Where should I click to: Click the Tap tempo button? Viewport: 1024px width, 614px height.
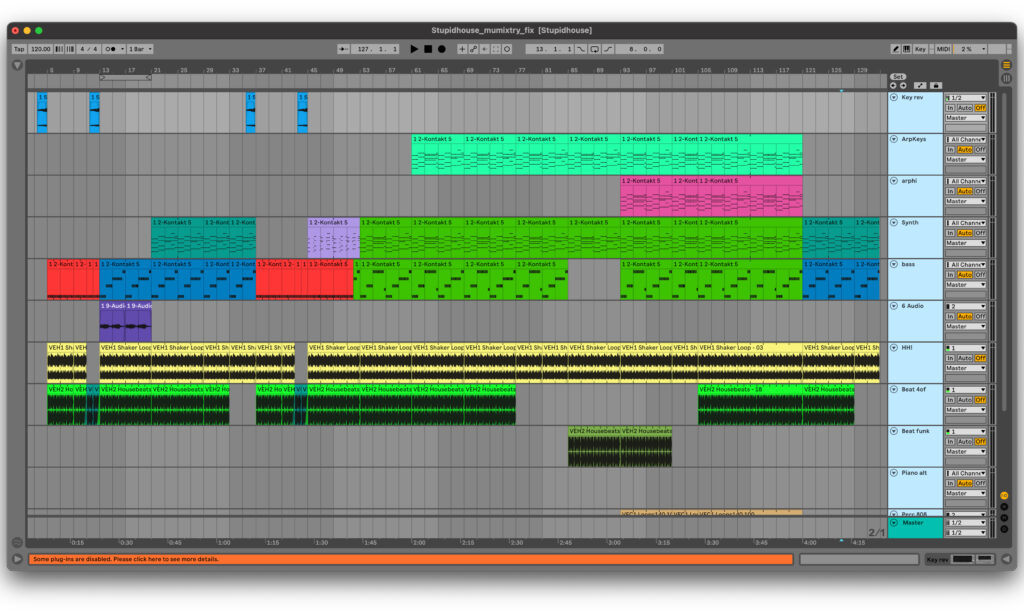click(x=19, y=49)
